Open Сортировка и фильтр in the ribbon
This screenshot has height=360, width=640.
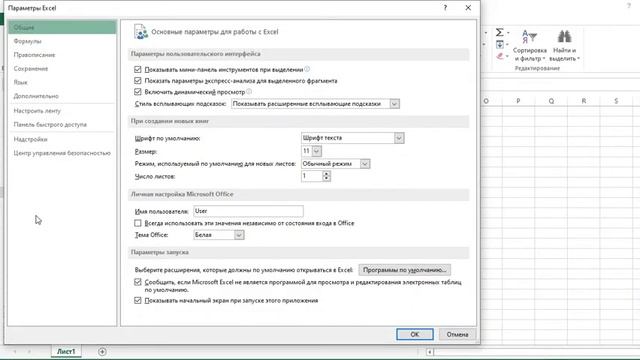(530, 46)
